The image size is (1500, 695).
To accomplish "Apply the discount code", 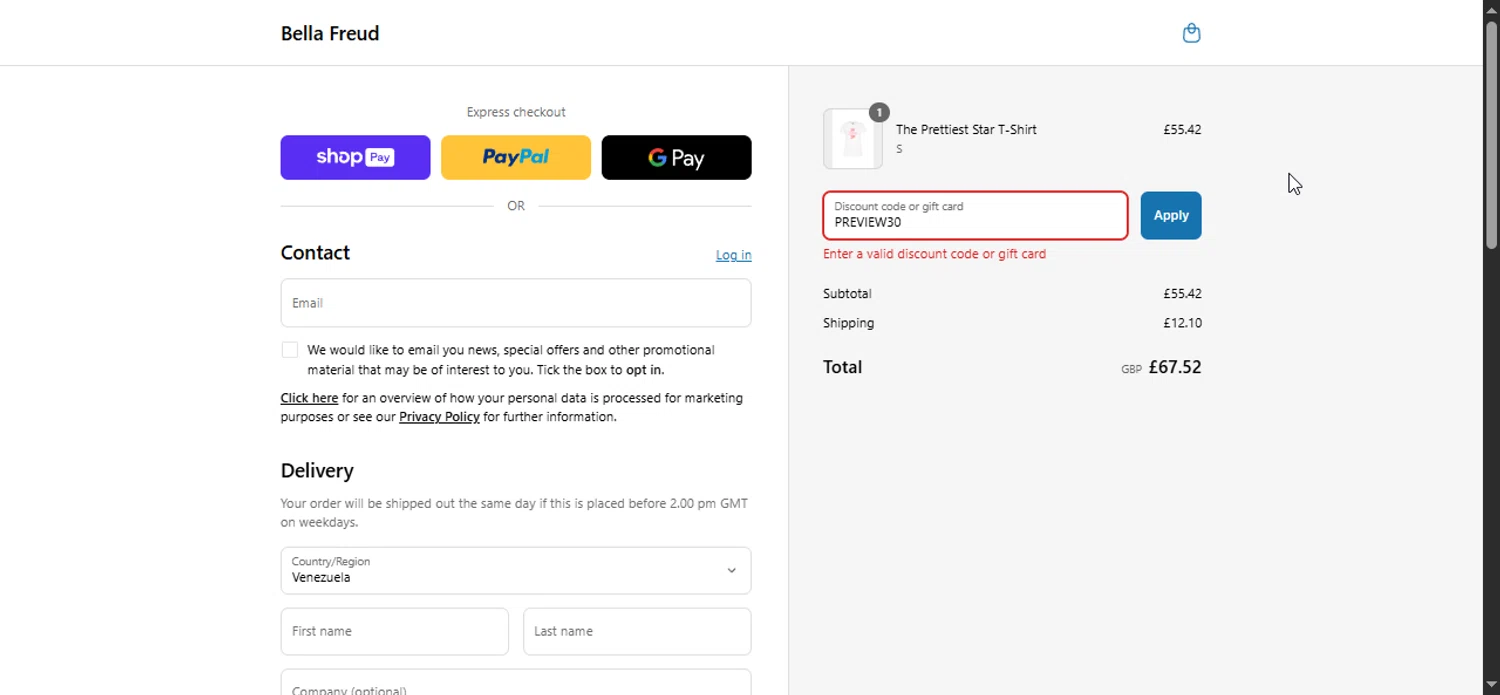I will 1171,215.
